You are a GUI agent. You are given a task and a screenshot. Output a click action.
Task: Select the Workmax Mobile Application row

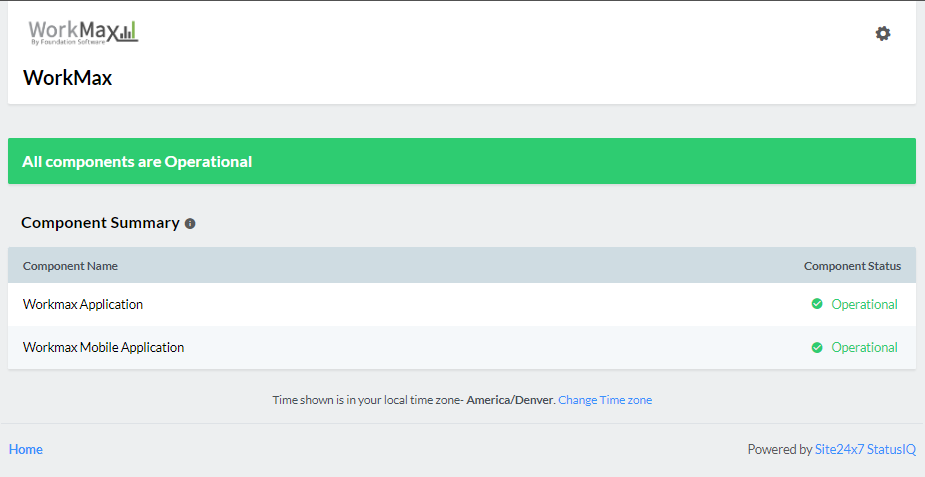tap(462, 347)
